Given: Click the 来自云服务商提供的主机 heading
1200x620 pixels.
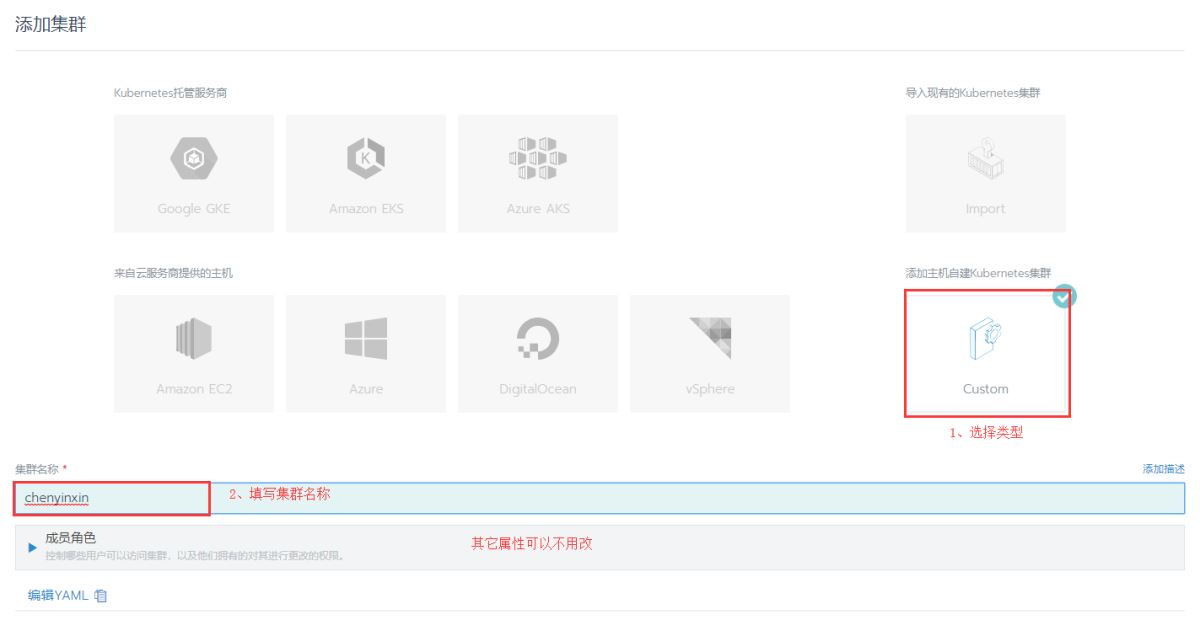Looking at the screenshot, I should (174, 273).
